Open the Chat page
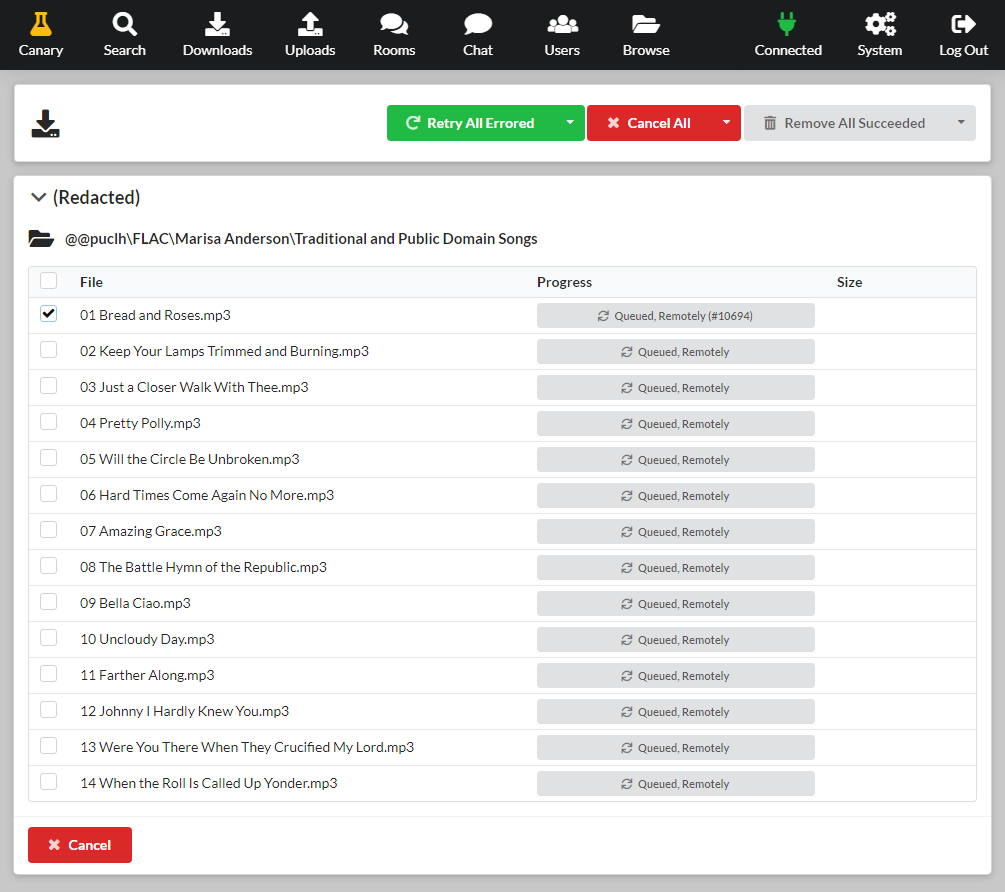1005x892 pixels. coord(477,34)
